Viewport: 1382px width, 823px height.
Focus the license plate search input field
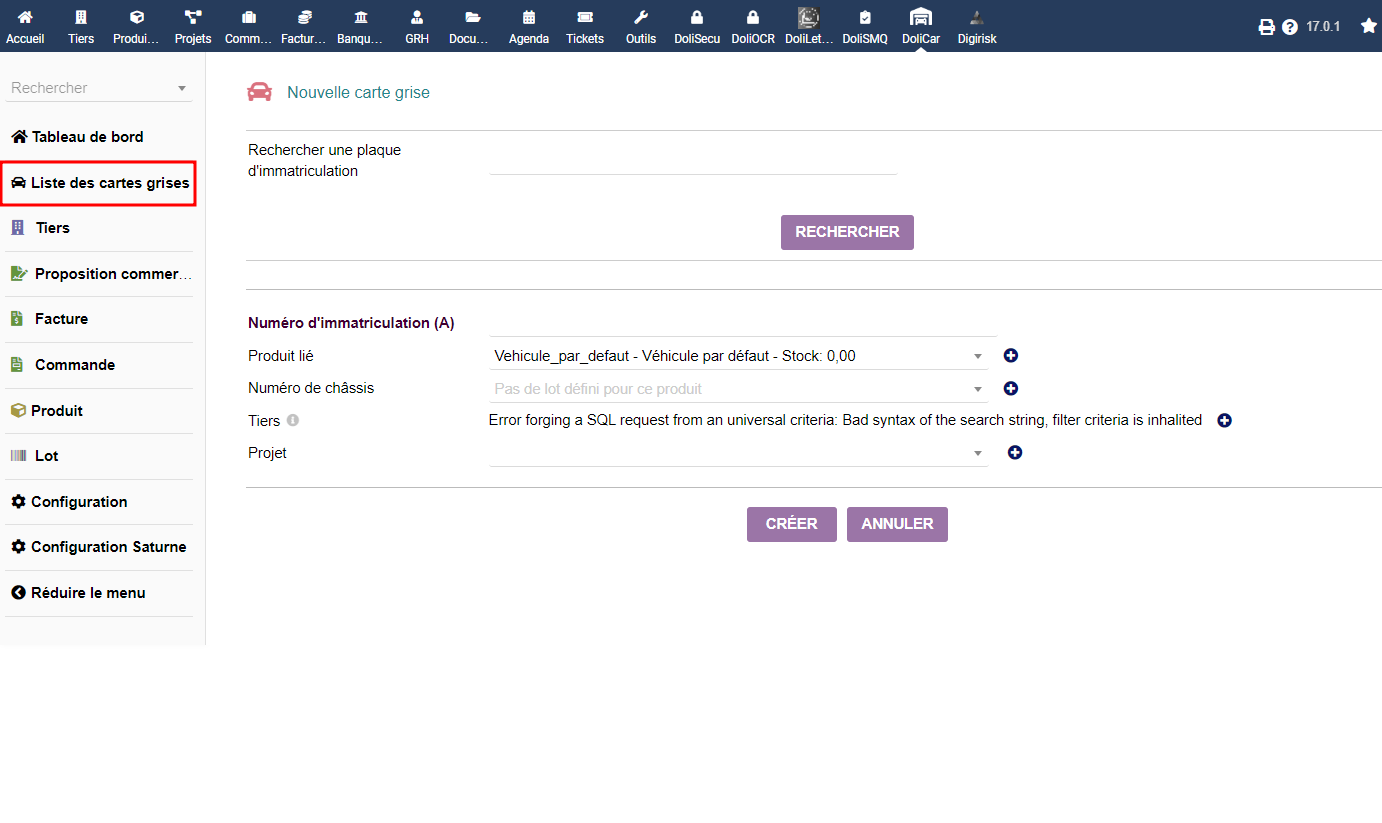click(x=692, y=161)
